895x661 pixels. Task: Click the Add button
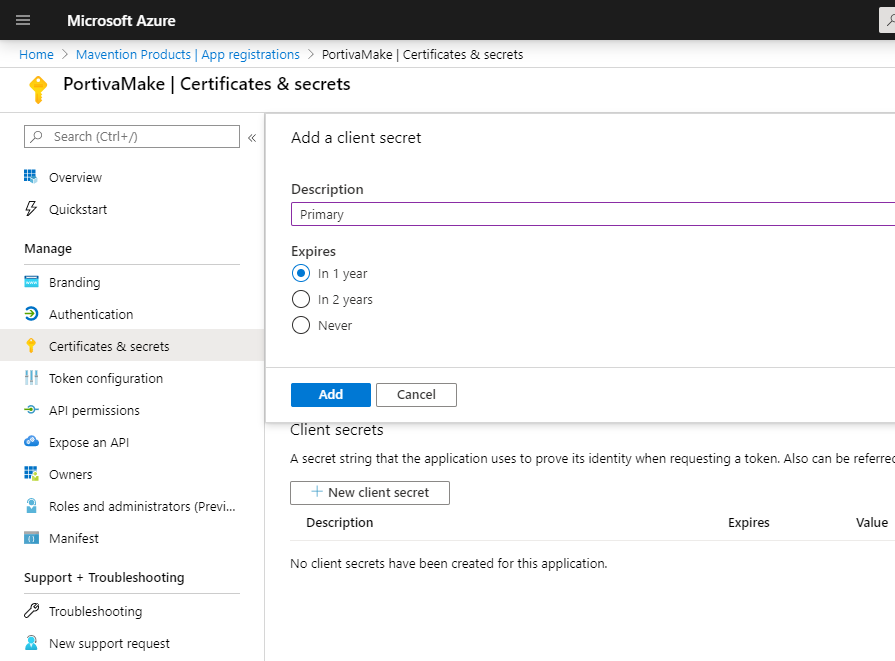tap(330, 395)
